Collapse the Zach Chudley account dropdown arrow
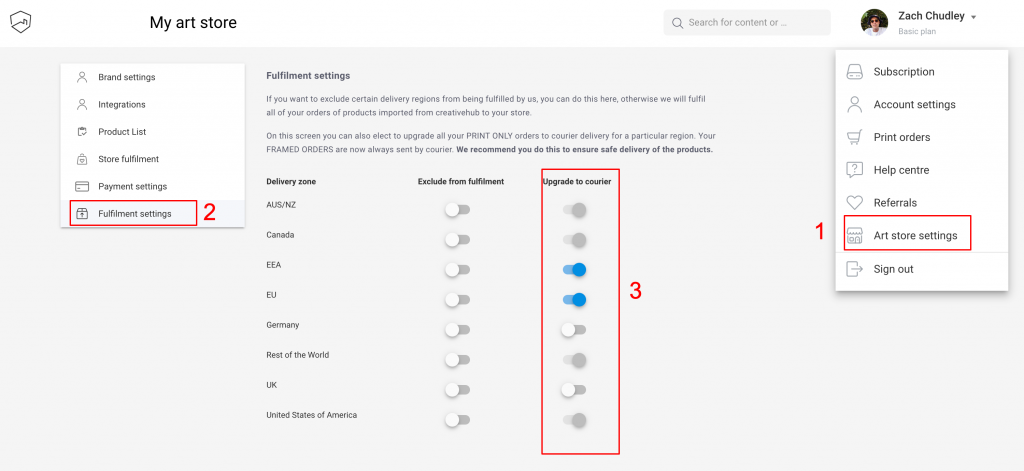 [973, 17]
